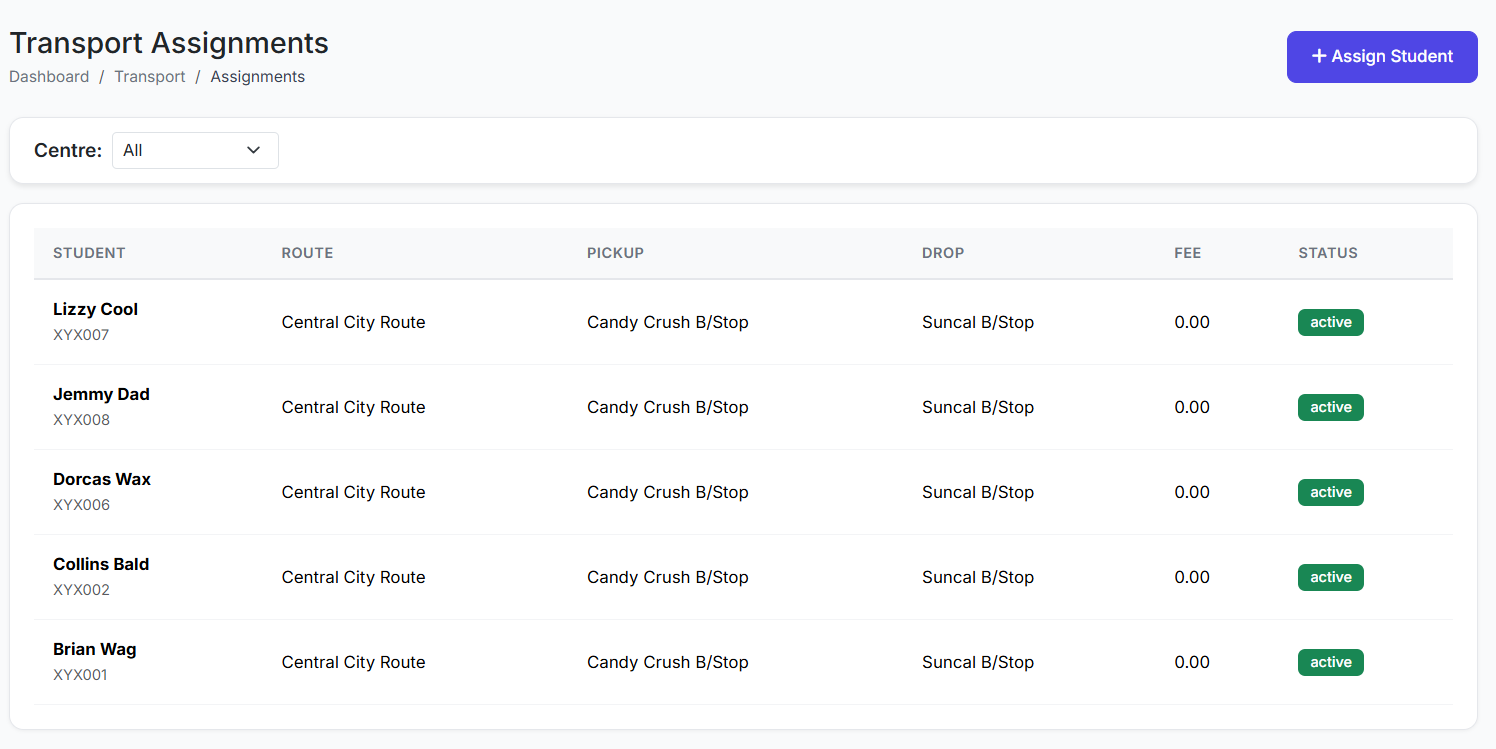Click Dorcas Wax student name
The image size is (1496, 749).
(102, 480)
